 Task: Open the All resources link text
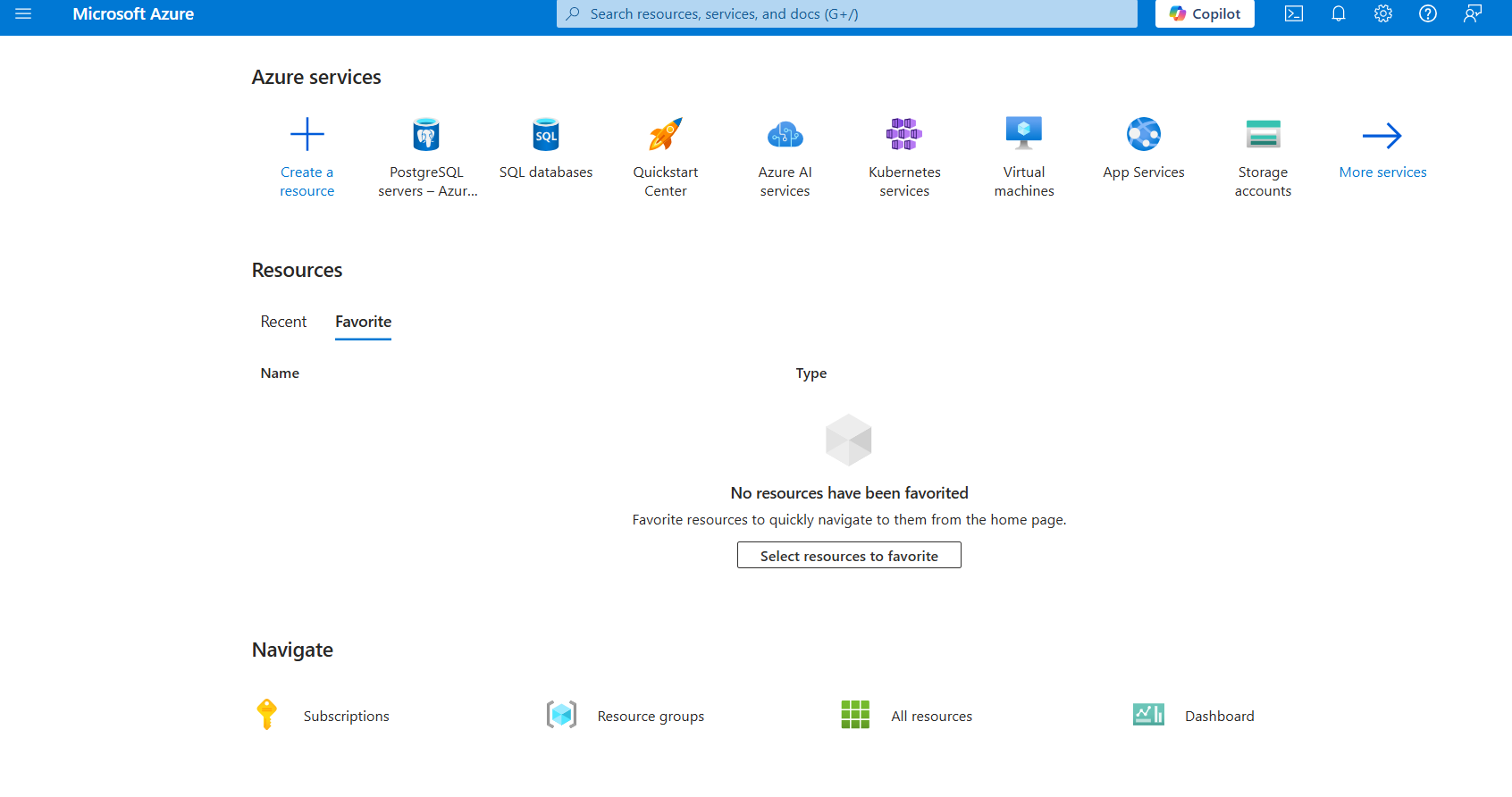coord(931,717)
